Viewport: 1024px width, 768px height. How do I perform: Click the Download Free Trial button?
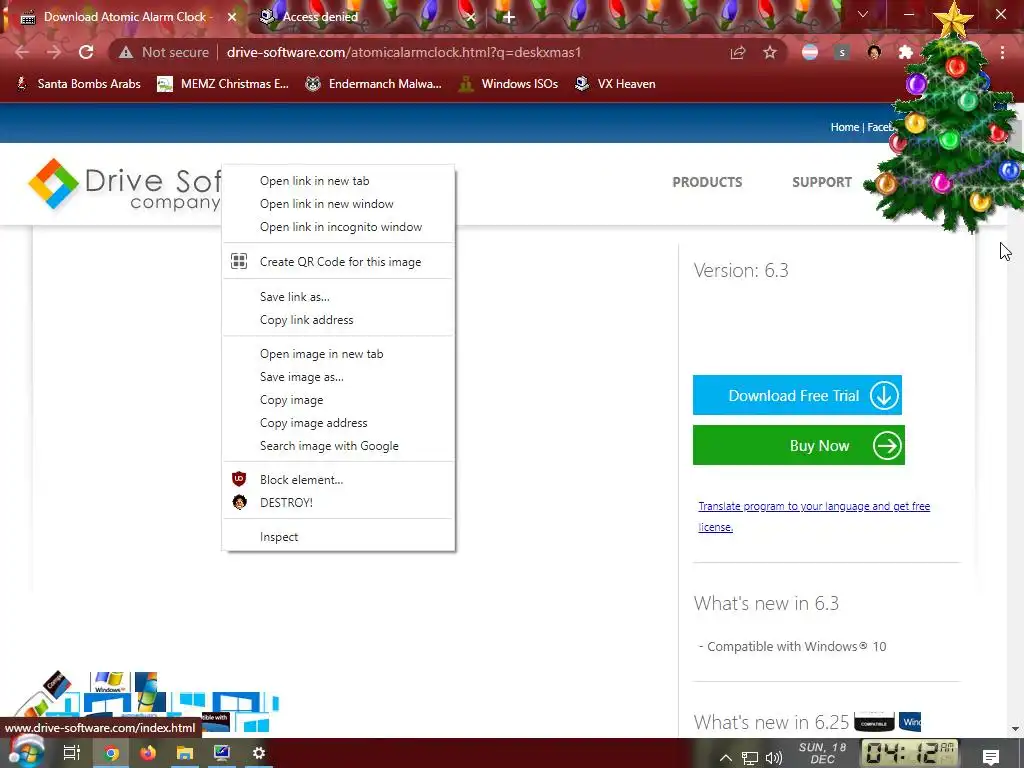click(x=797, y=395)
